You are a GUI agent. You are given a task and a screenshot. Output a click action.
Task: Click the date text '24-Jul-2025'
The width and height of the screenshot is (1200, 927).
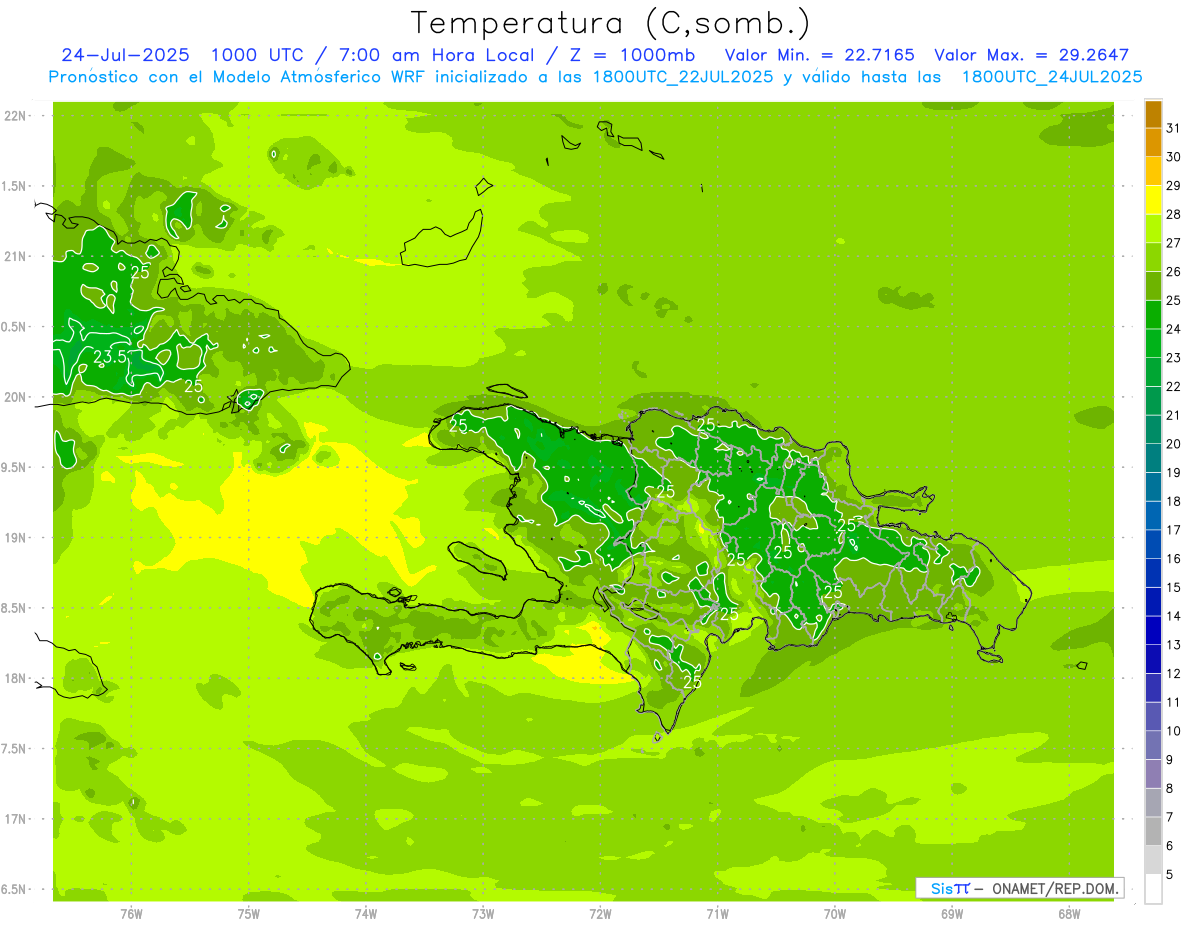(125, 55)
